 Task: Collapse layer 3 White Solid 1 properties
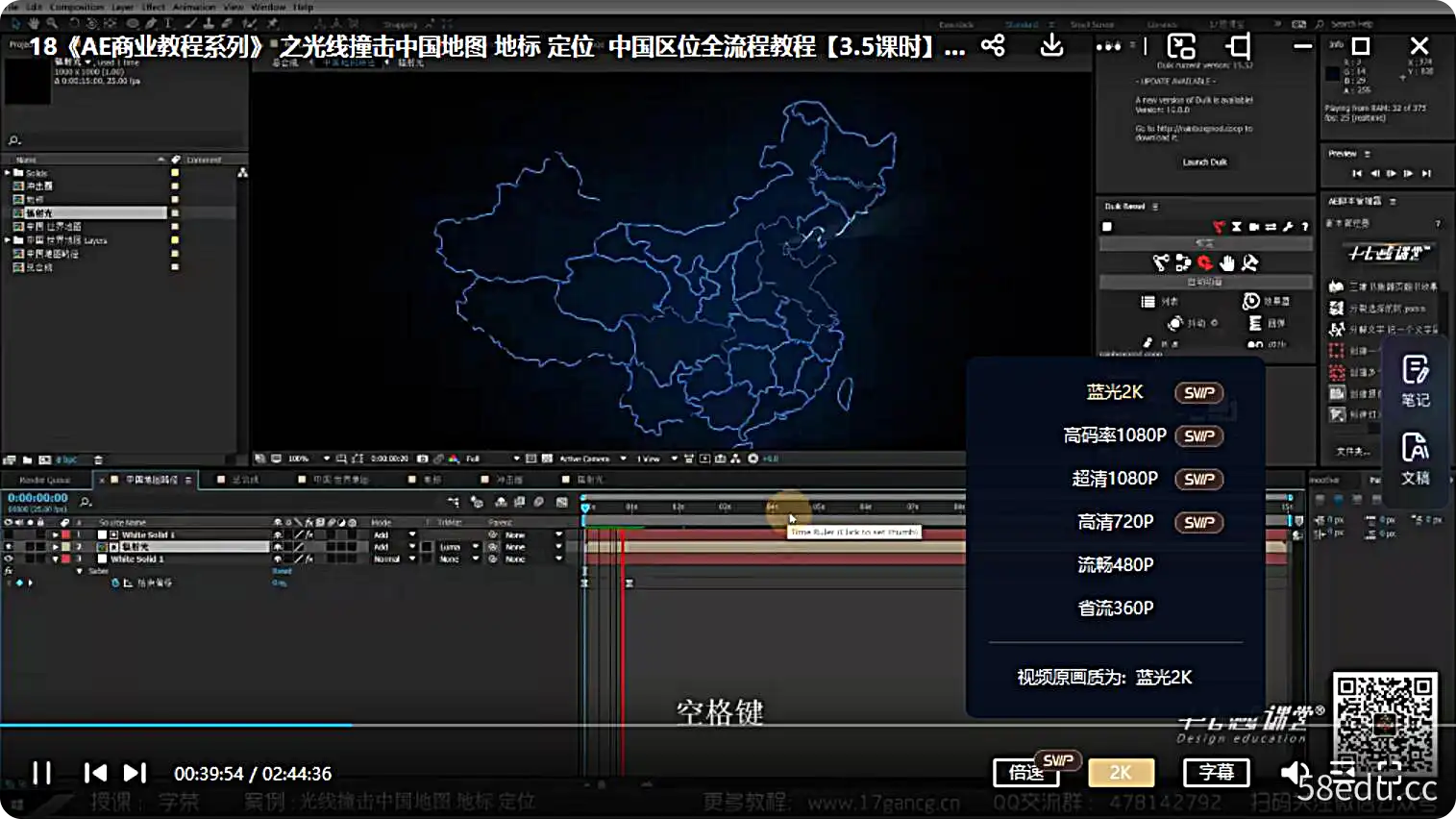pos(56,558)
